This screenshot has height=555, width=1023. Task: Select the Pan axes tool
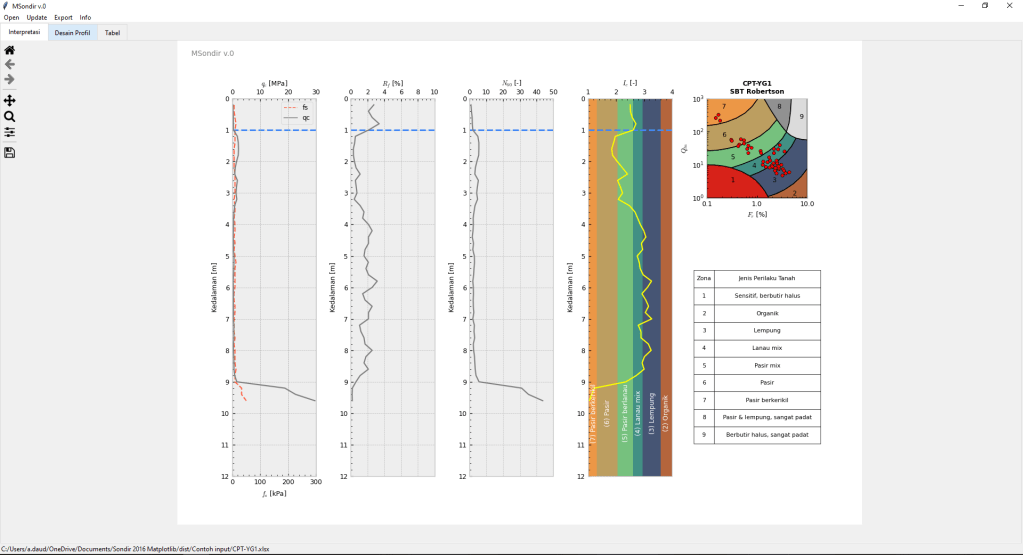[10, 101]
